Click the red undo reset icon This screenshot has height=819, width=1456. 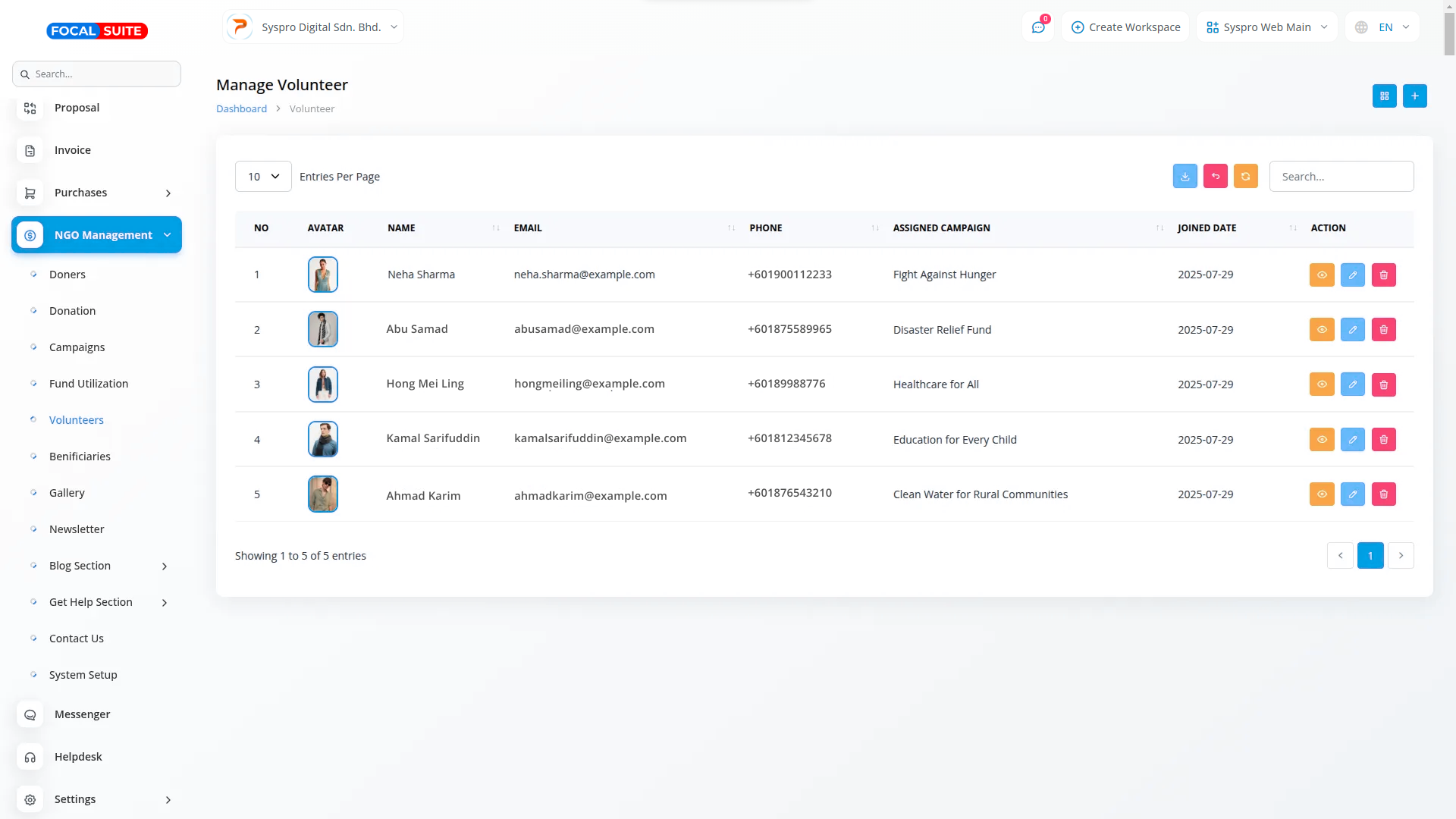pos(1215,177)
